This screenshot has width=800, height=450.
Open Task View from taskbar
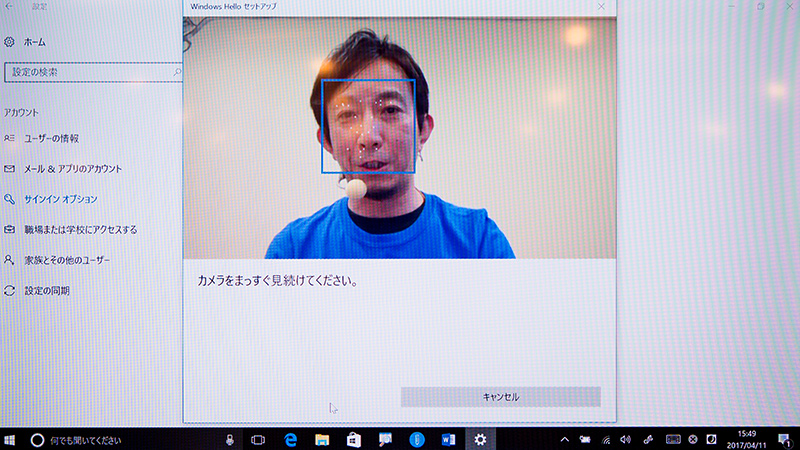click(x=258, y=440)
